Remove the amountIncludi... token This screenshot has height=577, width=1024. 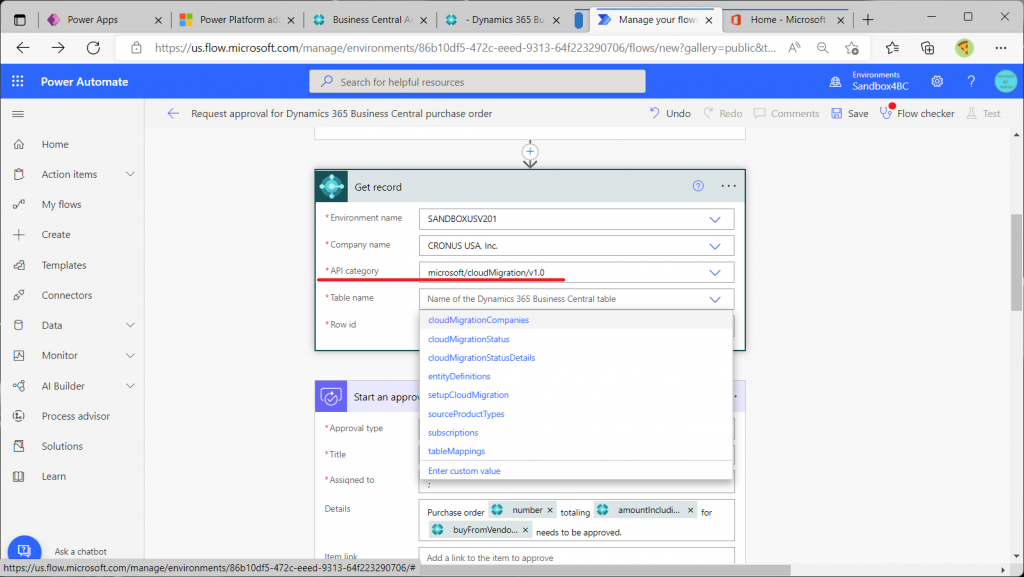690,510
